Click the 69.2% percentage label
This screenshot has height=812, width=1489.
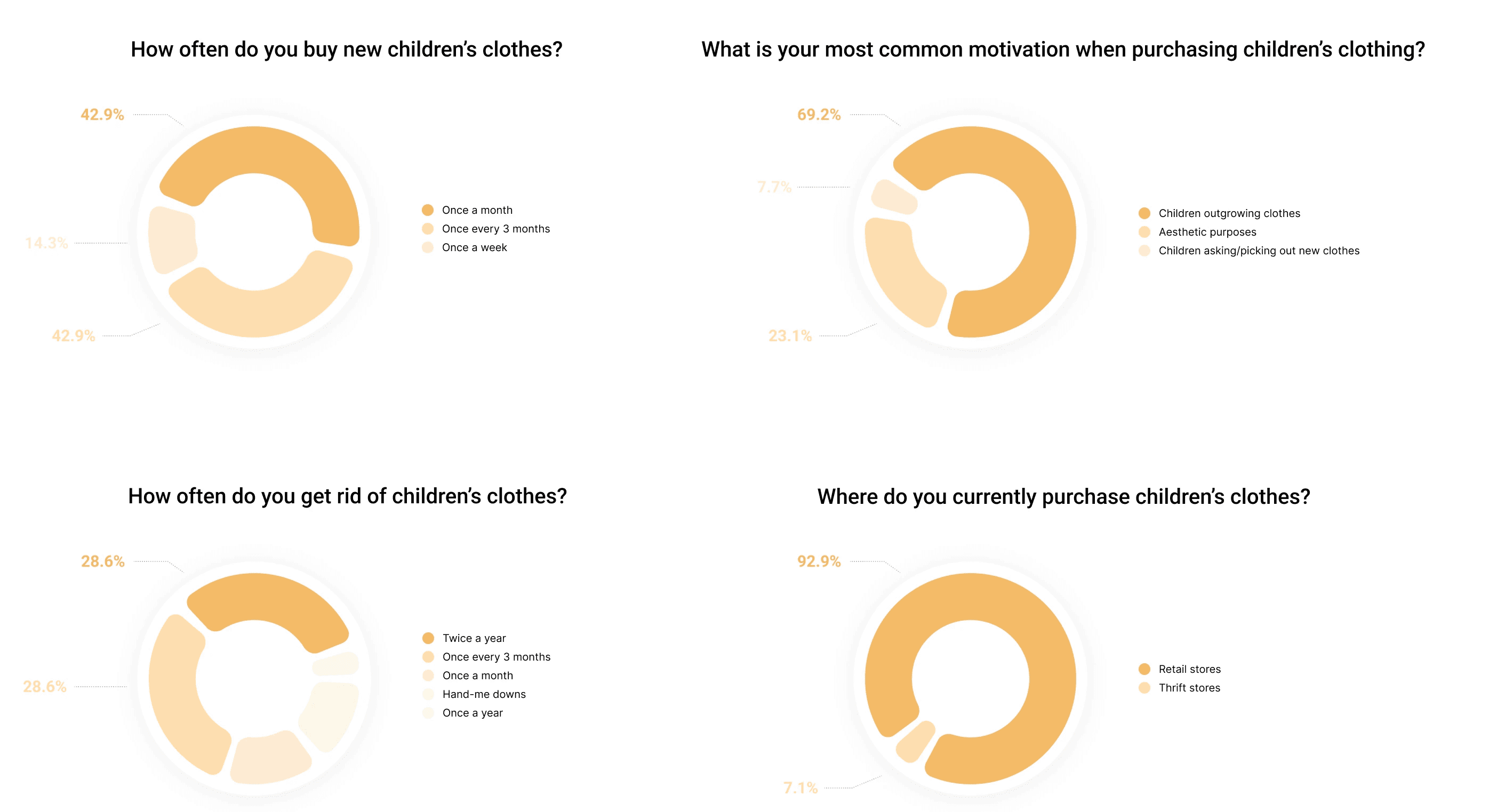point(819,115)
